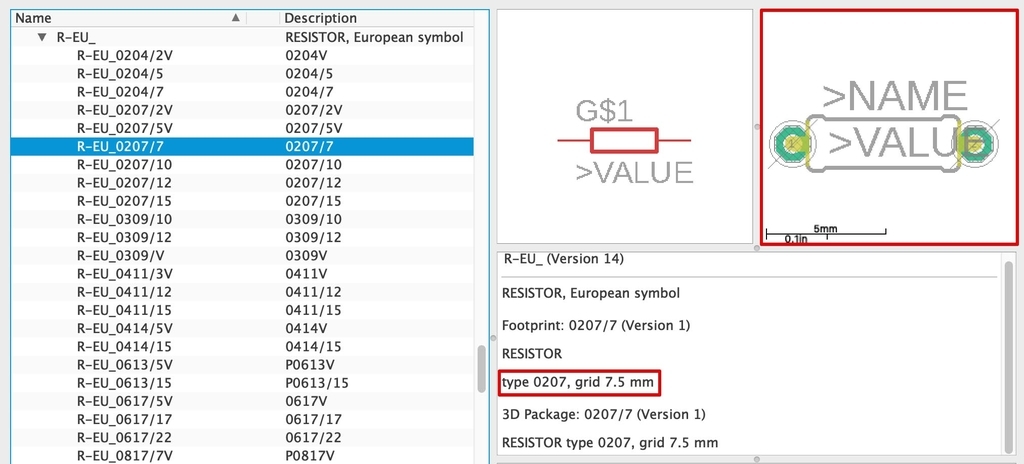The height and width of the screenshot is (464, 1024).
Task: Collapse the R-EU_ tree node
Action: point(42,37)
